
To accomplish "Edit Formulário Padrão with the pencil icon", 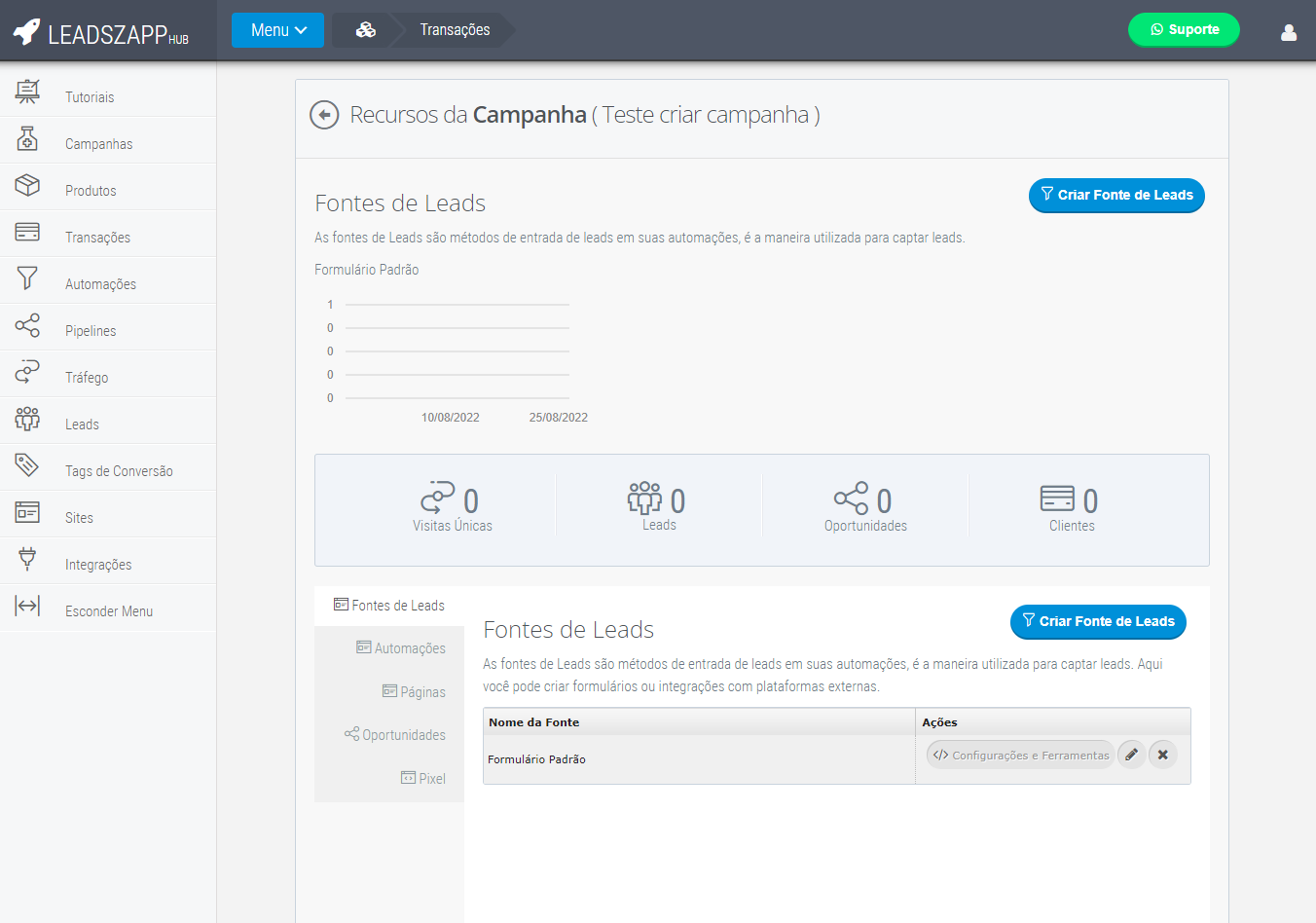I will pyautogui.click(x=1131, y=755).
